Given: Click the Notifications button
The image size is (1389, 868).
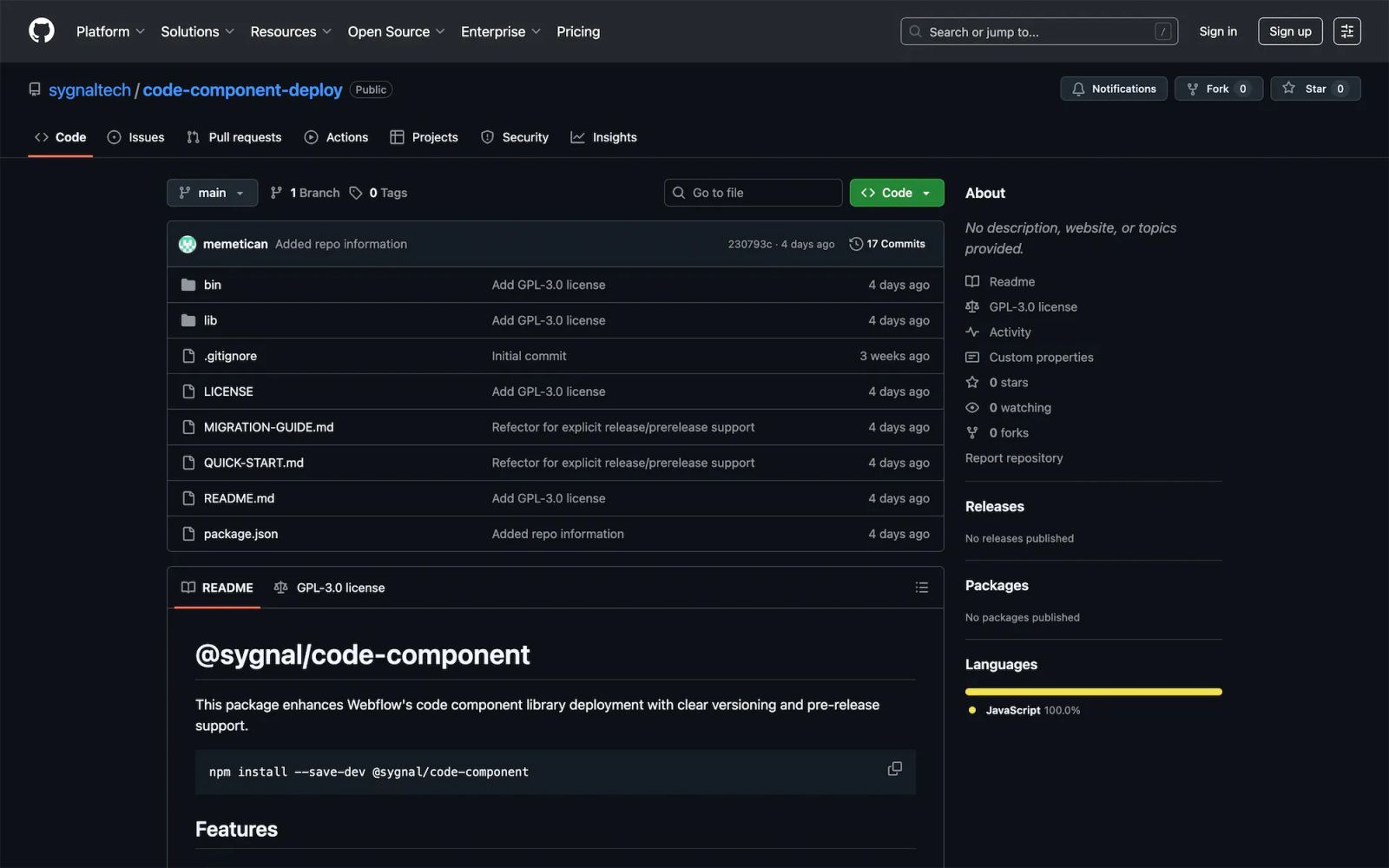Looking at the screenshot, I should tap(1114, 89).
